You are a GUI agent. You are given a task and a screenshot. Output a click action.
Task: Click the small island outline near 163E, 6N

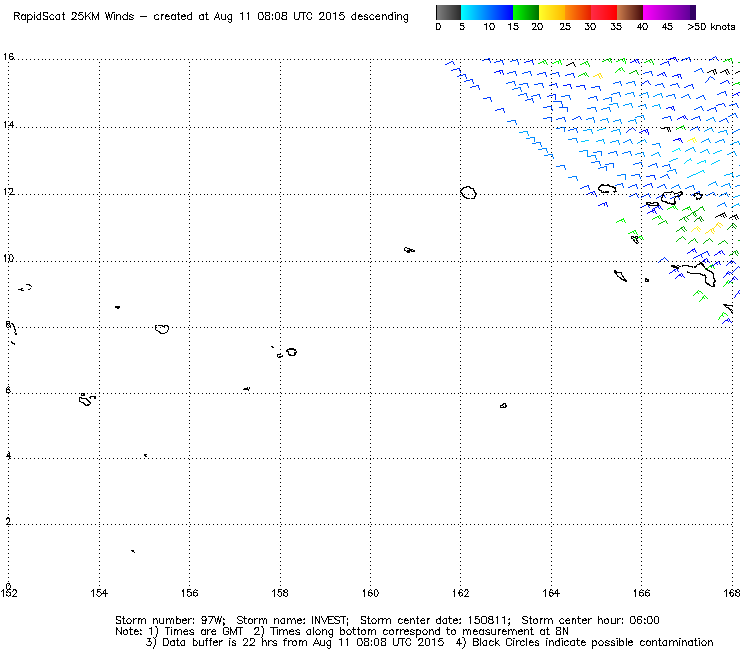pyautogui.click(x=504, y=405)
